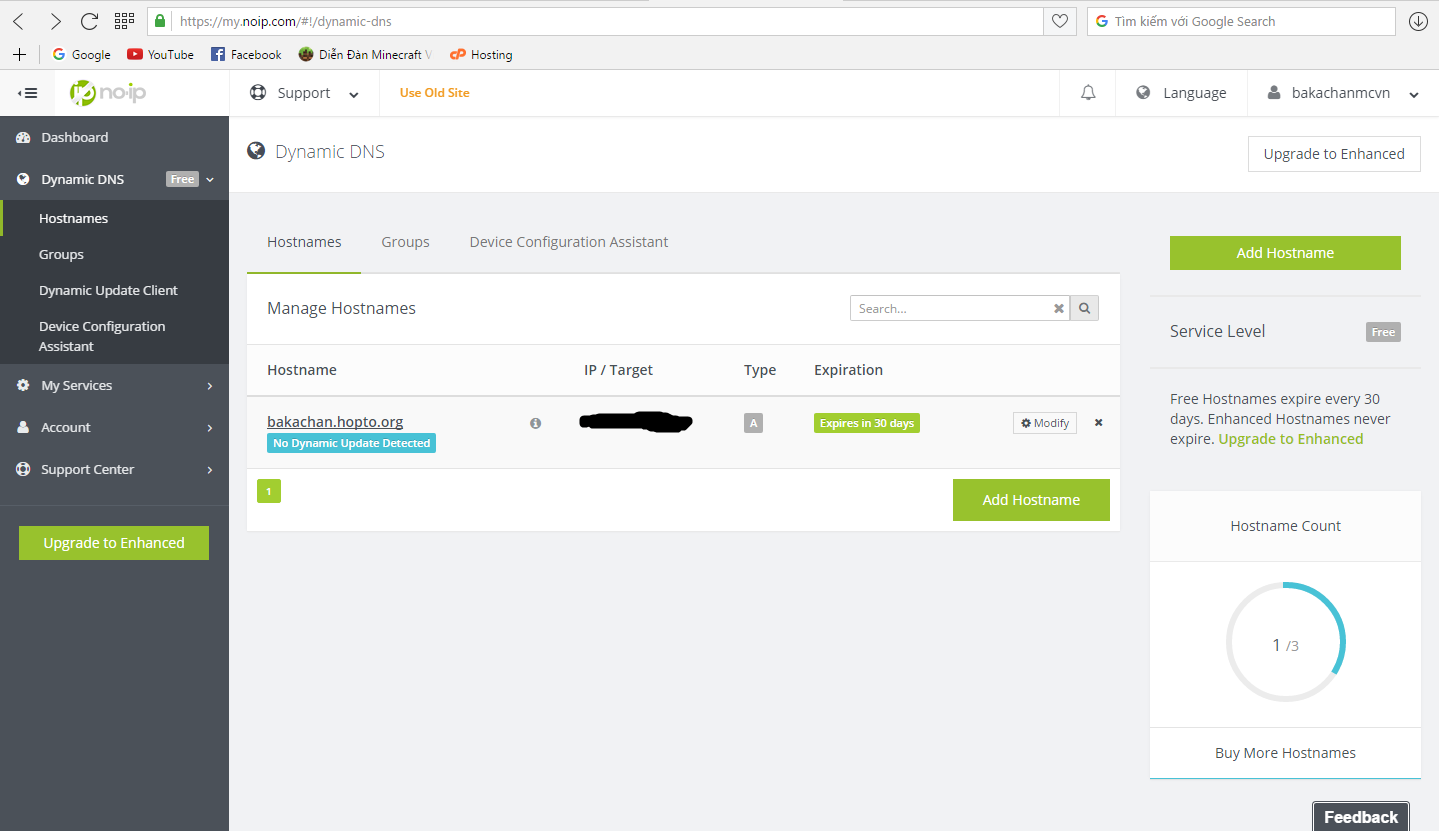This screenshot has height=831, width=1439.
Task: Open downloads with the download arrow icon
Action: 1418,21
